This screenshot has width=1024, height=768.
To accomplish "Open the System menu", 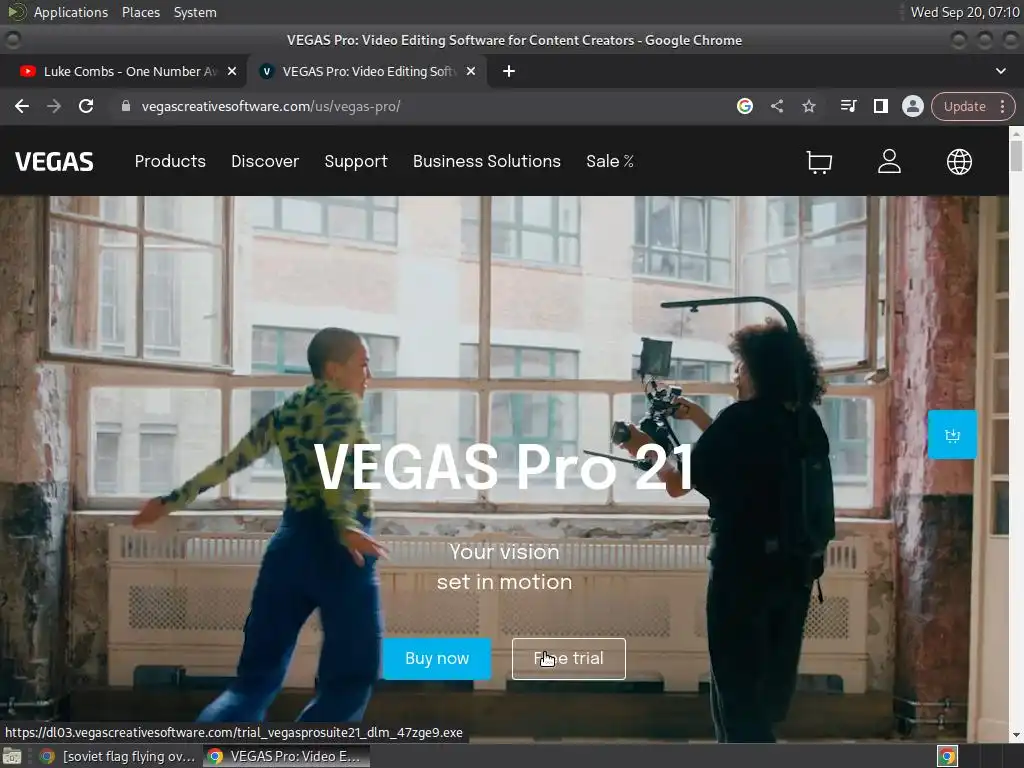I will pos(195,12).
